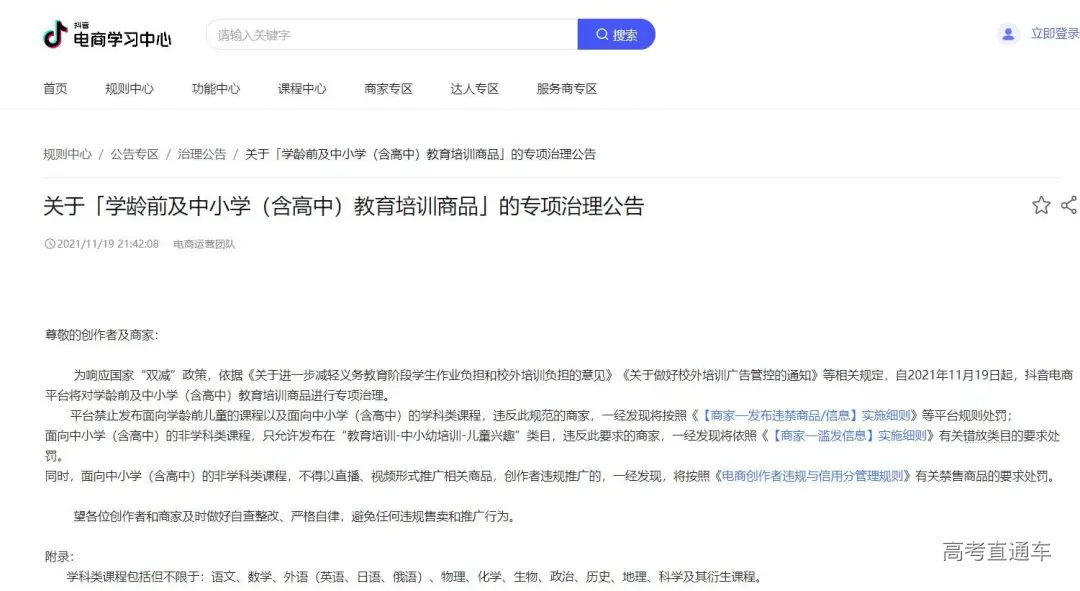This screenshot has width=1080, height=591.
Task: Visit the 达人专区 section
Action: 473,88
